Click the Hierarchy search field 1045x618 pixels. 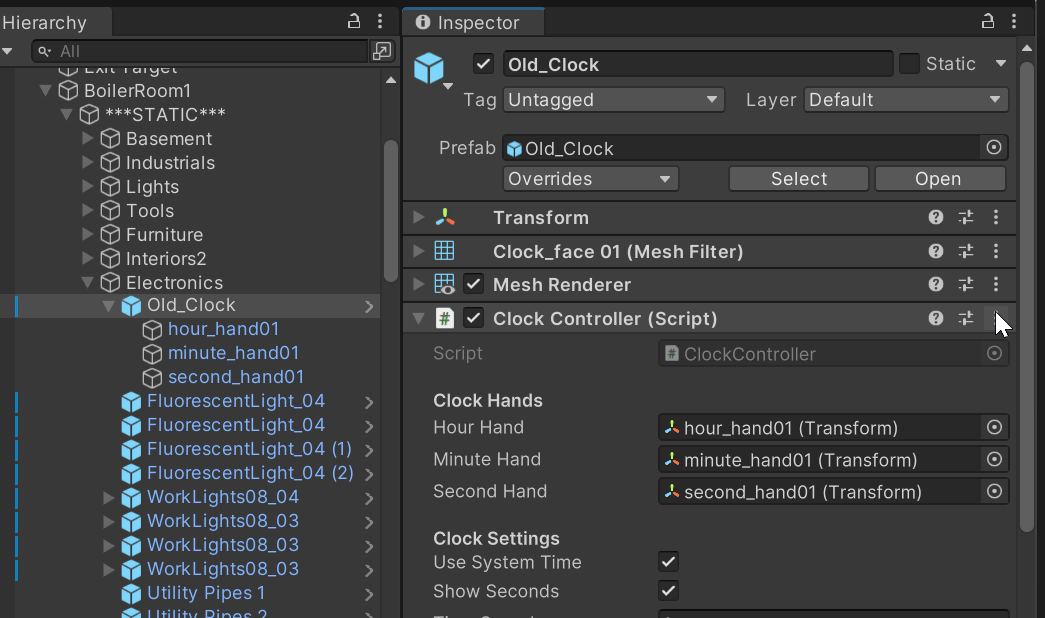(x=200, y=51)
